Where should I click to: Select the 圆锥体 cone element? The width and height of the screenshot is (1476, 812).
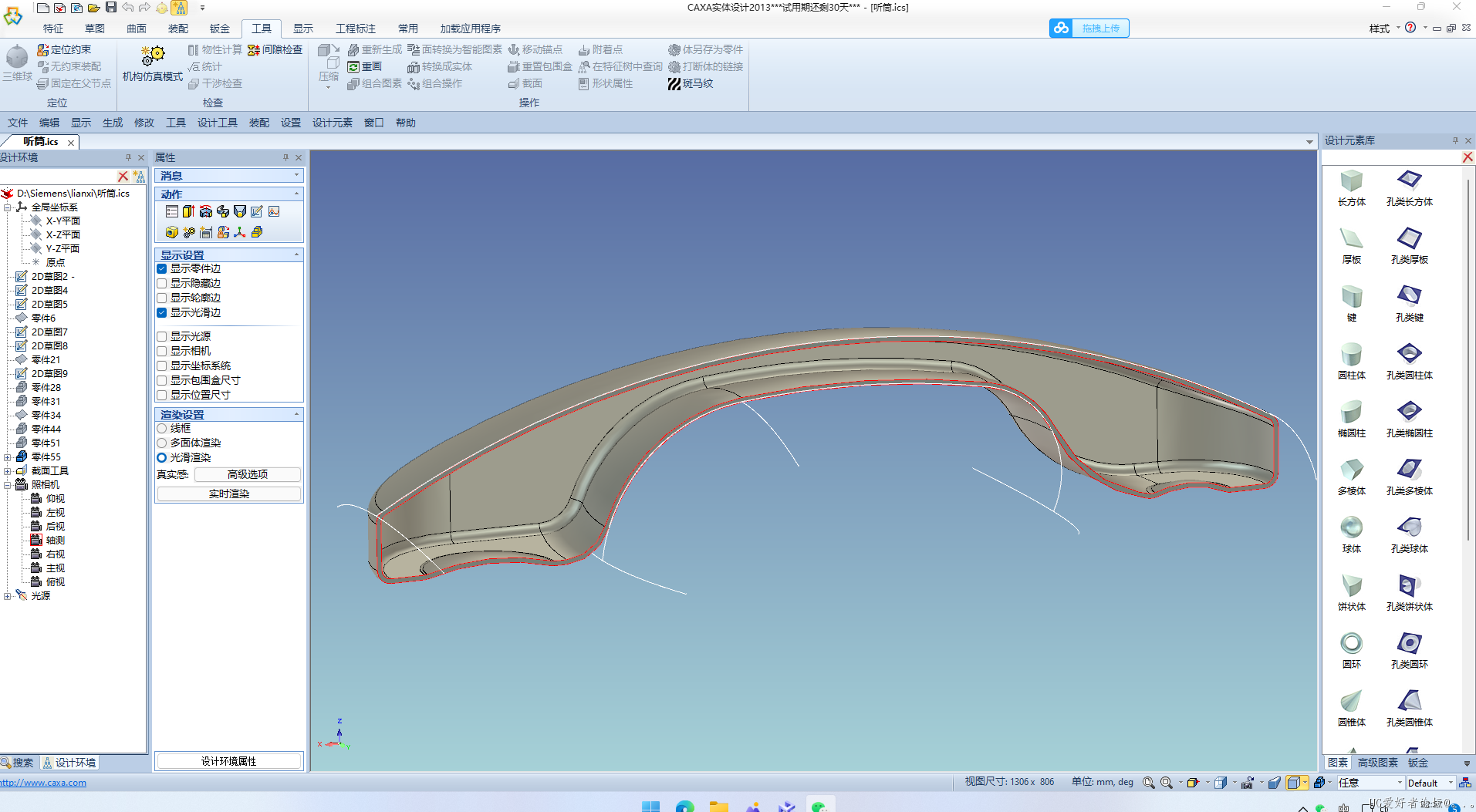click(1351, 709)
